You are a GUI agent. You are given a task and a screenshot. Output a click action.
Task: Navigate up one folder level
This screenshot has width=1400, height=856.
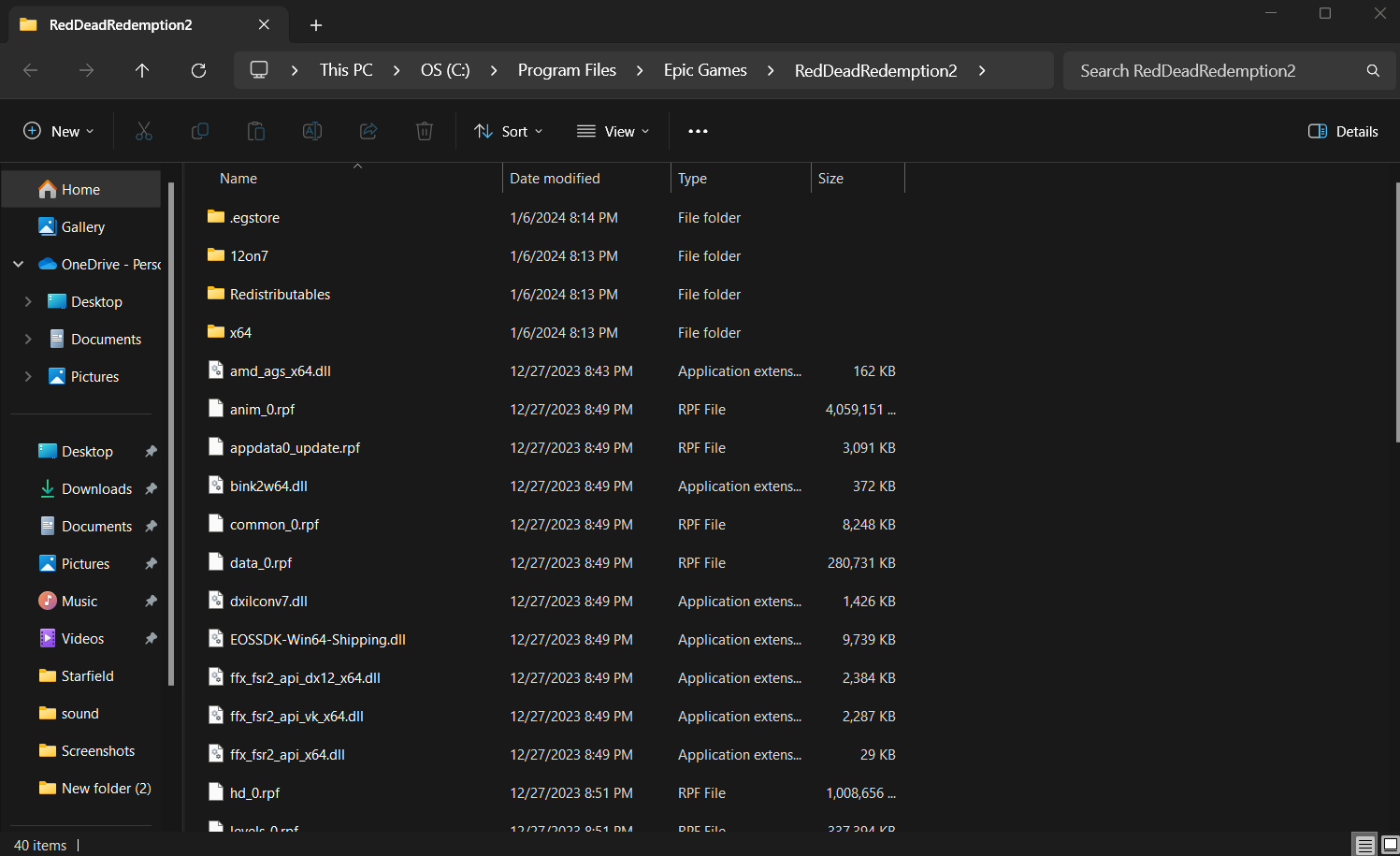click(142, 70)
